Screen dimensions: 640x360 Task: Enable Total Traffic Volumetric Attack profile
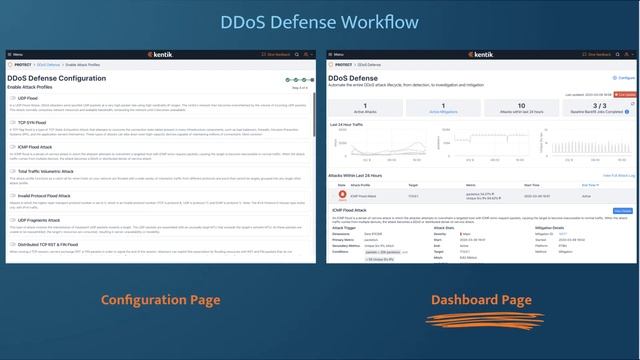click(x=13, y=171)
